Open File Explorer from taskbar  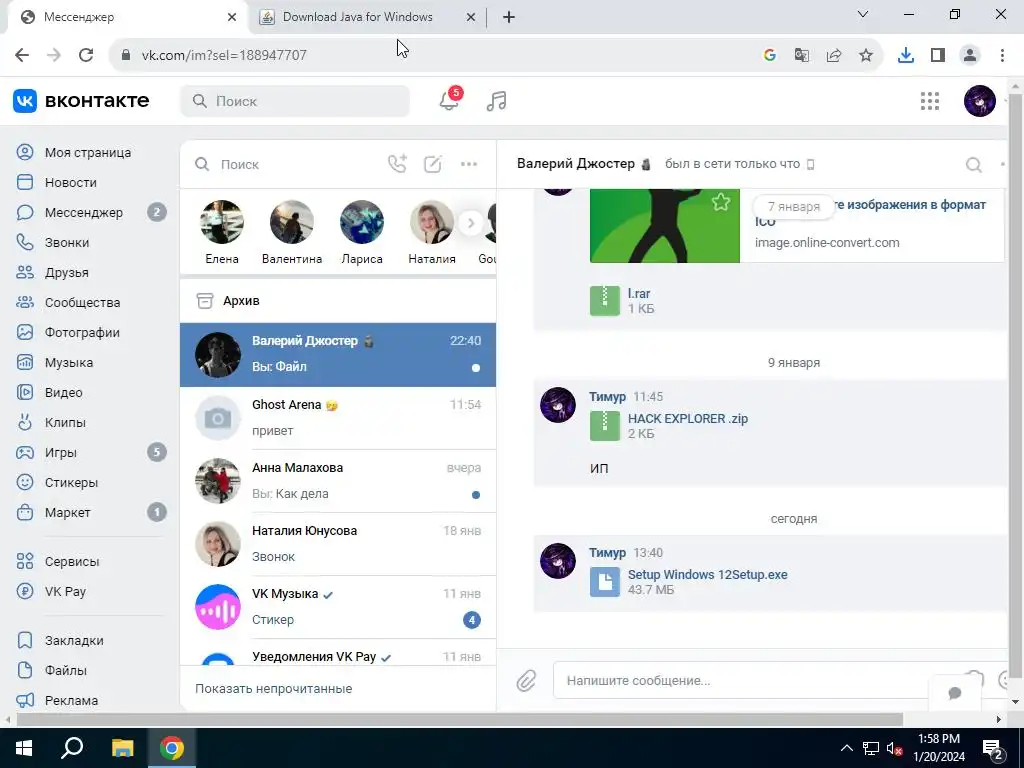(x=122, y=748)
